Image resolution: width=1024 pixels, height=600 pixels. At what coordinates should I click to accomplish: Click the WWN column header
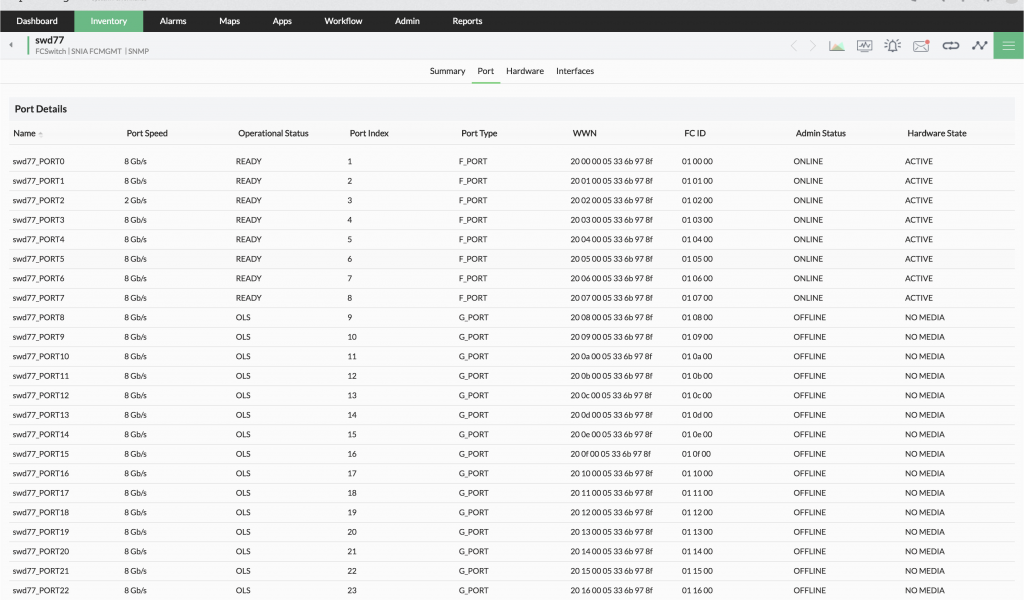pyautogui.click(x=584, y=133)
